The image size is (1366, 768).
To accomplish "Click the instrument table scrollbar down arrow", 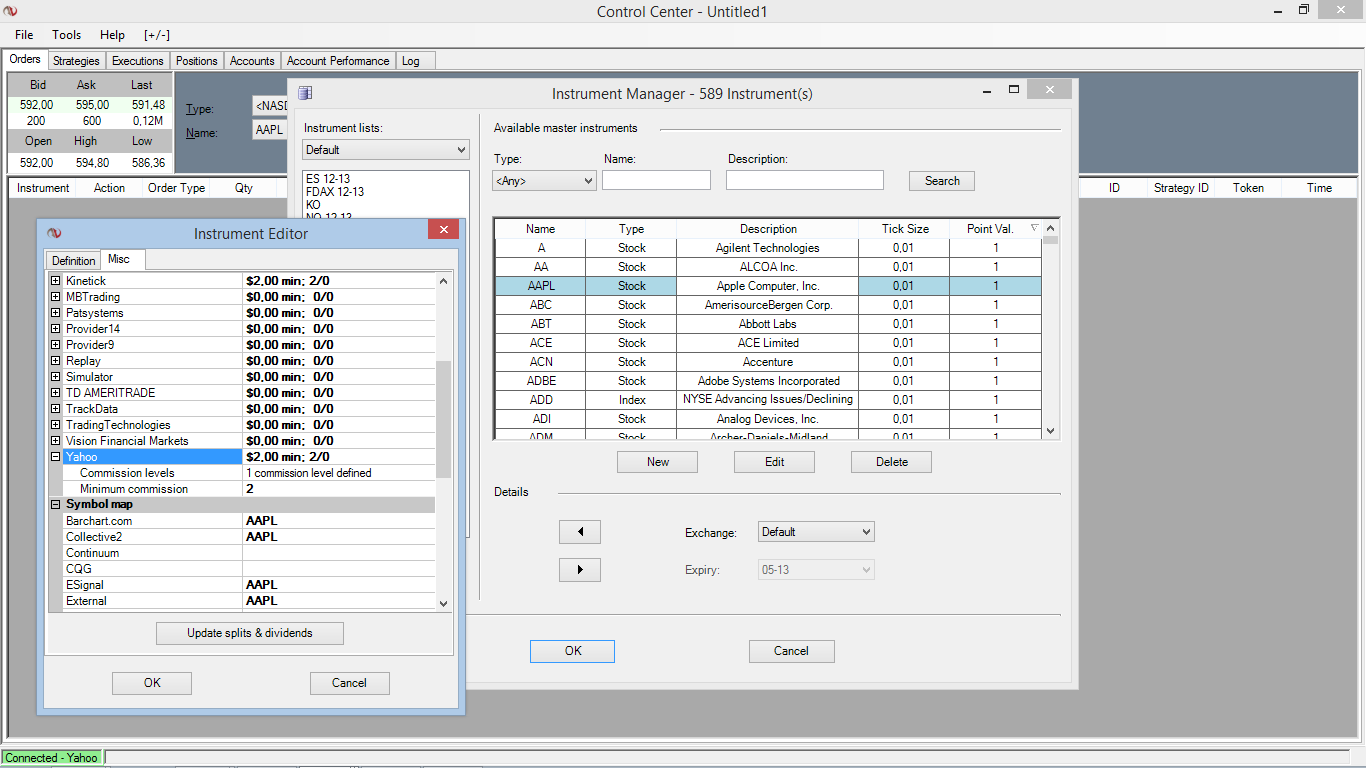I will click(1050, 431).
